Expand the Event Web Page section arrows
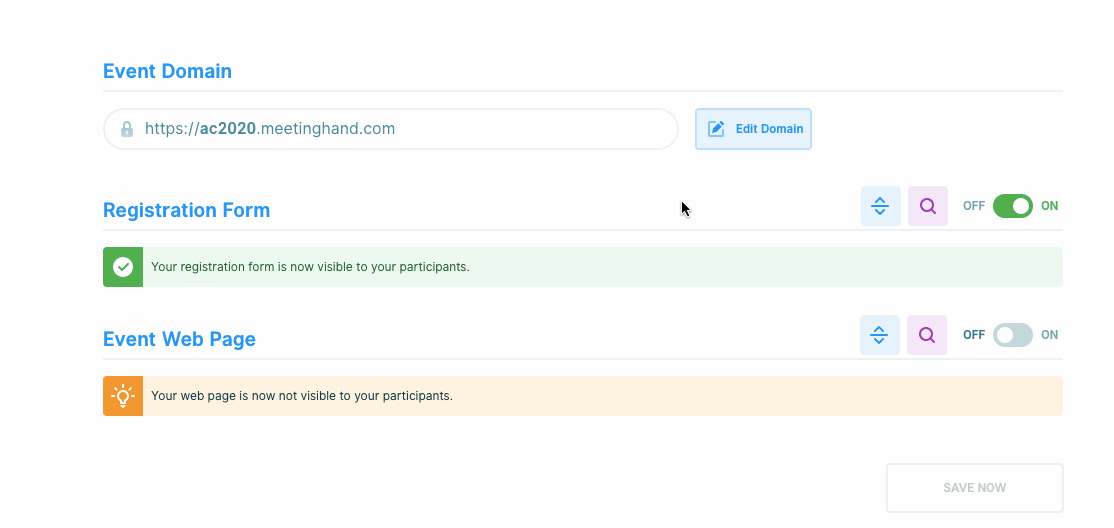The image size is (1114, 528). click(880, 335)
